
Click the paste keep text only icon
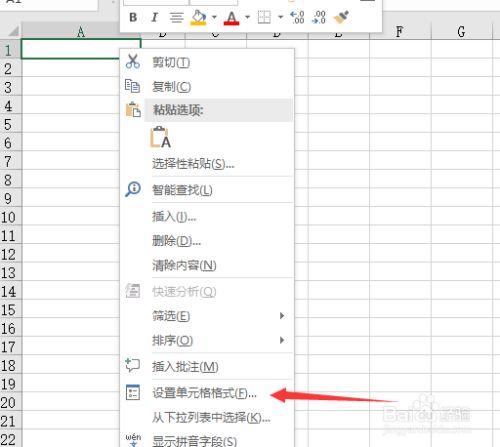tap(160, 137)
